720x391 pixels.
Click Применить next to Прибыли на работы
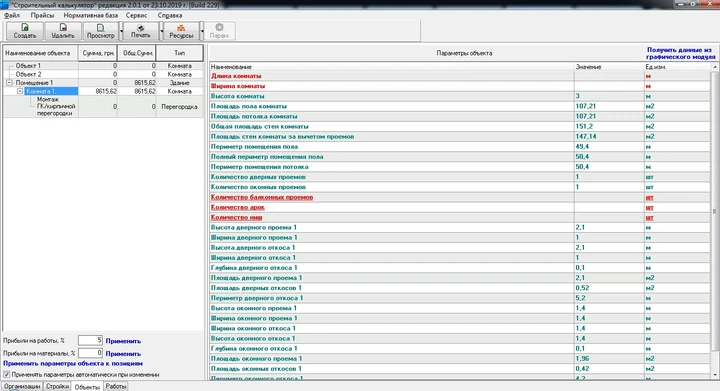(123, 341)
